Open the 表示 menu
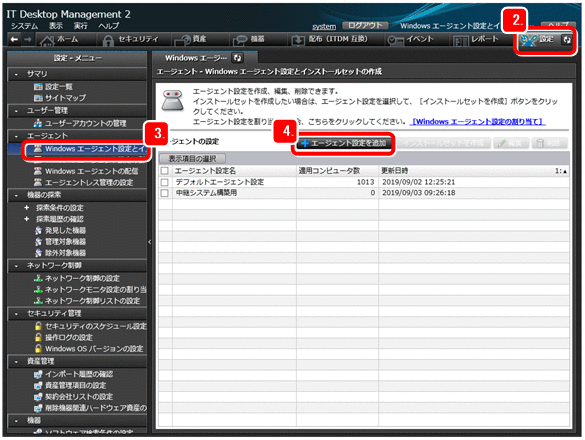Screen dimensions: 585x440 pos(56,26)
